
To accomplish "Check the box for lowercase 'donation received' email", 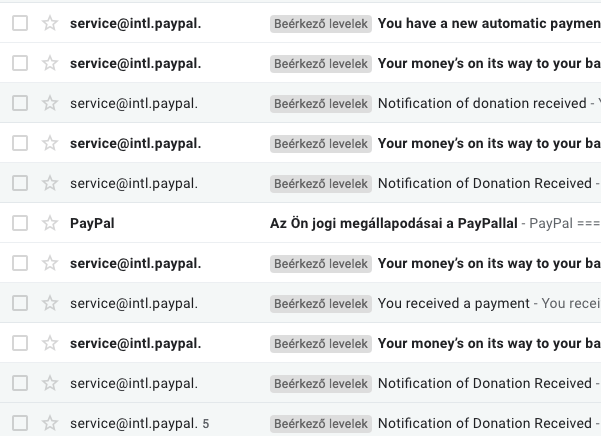I will click(20, 103).
